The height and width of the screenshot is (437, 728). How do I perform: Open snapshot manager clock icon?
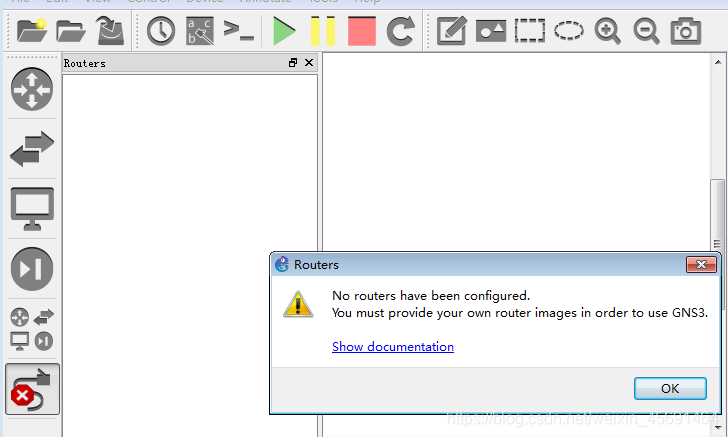coord(161,31)
